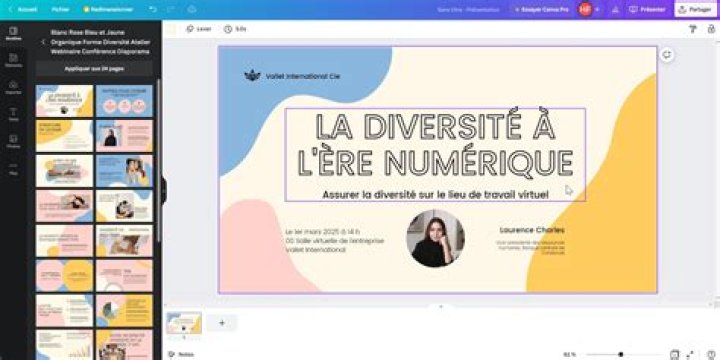Select the Laurence Charles name text
720x360 pixels.
click(532, 230)
